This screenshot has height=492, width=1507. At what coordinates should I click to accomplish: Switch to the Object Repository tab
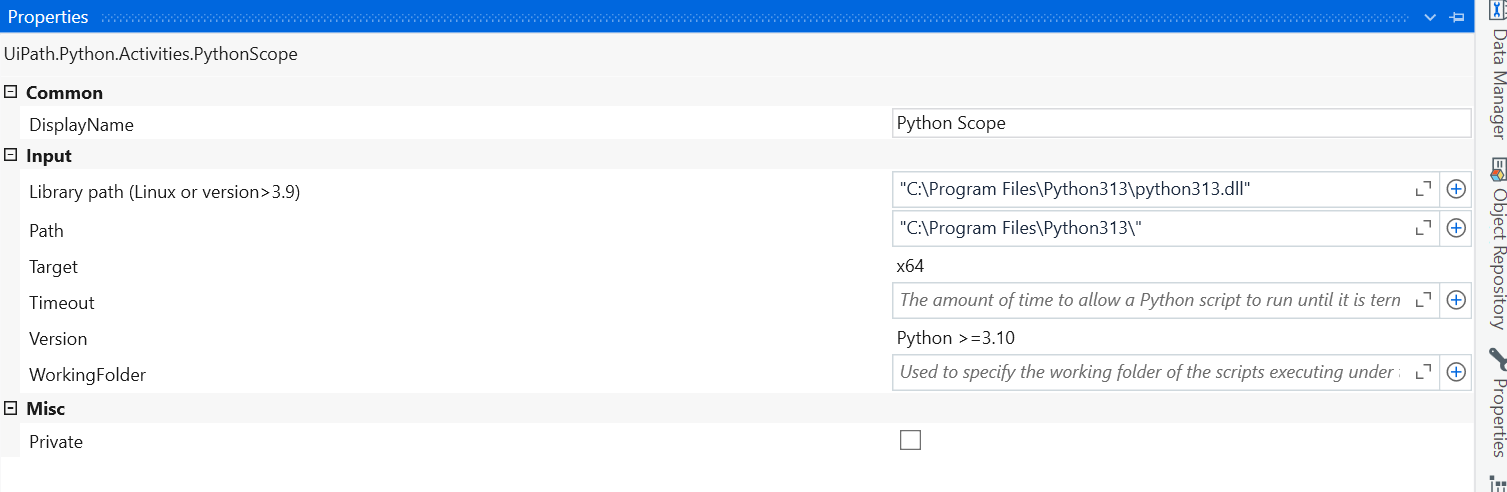coord(1497,256)
